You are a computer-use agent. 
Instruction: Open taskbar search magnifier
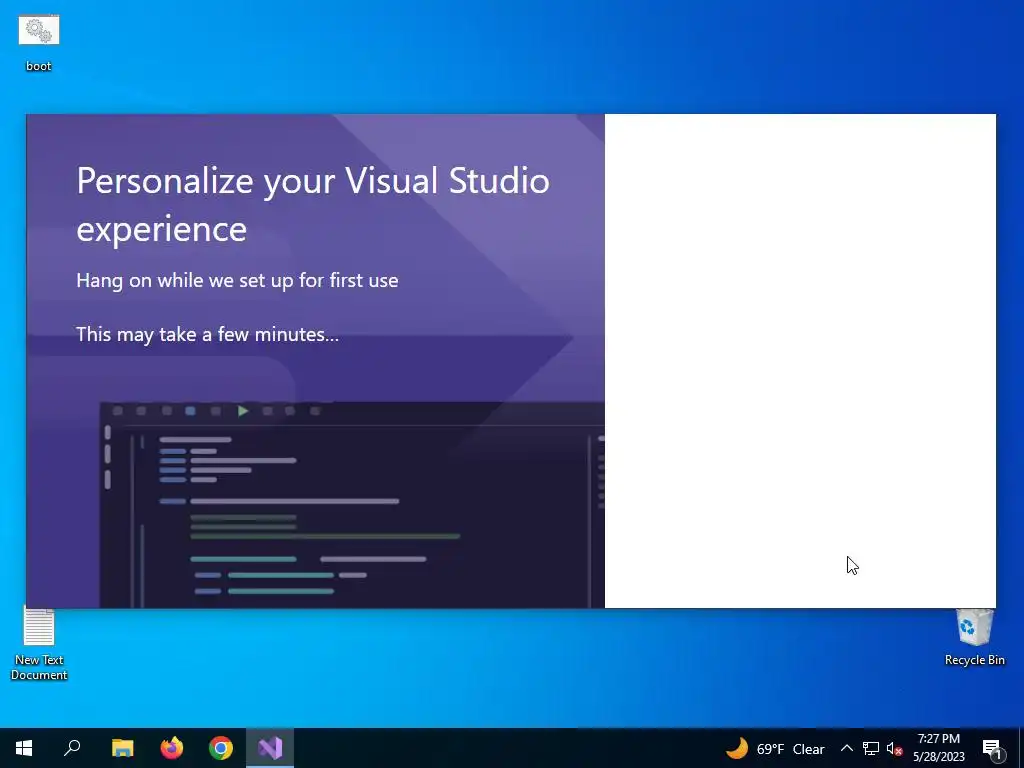(x=72, y=748)
